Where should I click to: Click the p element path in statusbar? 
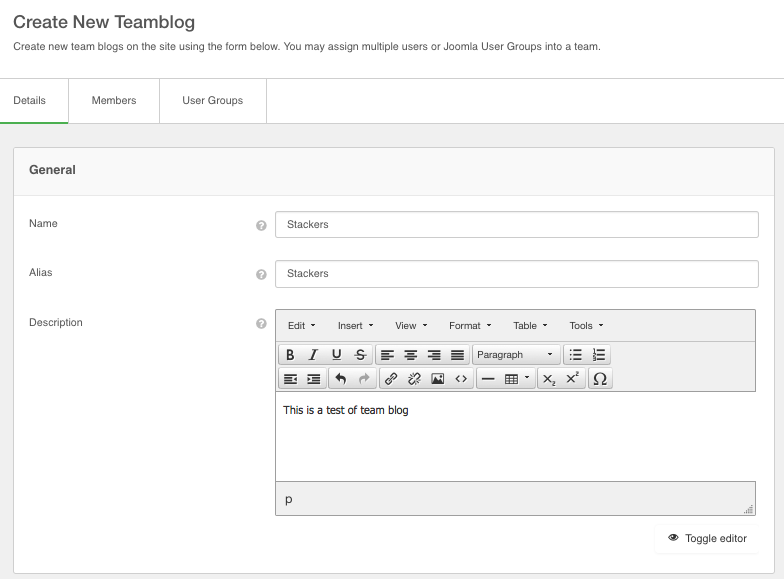[x=288, y=499]
